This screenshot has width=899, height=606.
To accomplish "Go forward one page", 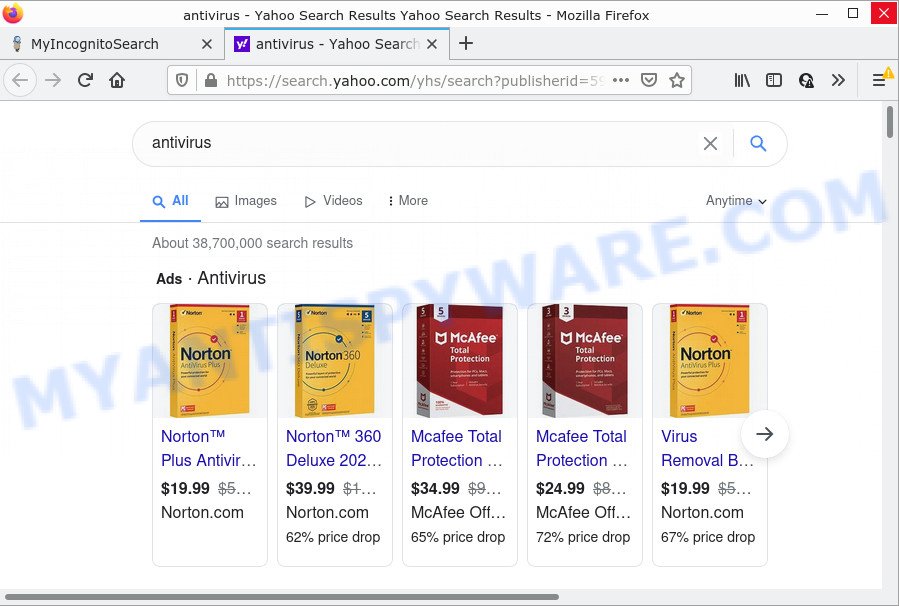I will click(x=53, y=80).
